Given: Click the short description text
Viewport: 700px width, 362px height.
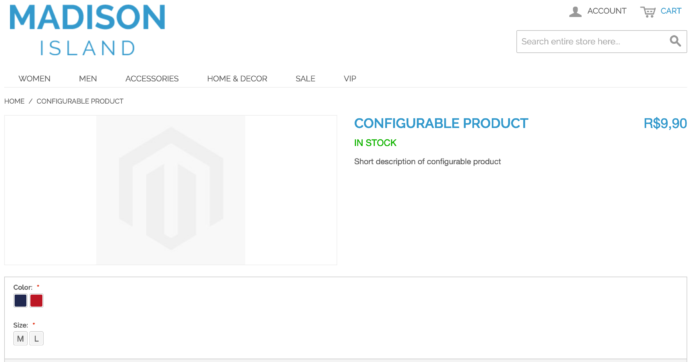Looking at the screenshot, I should pos(428,162).
